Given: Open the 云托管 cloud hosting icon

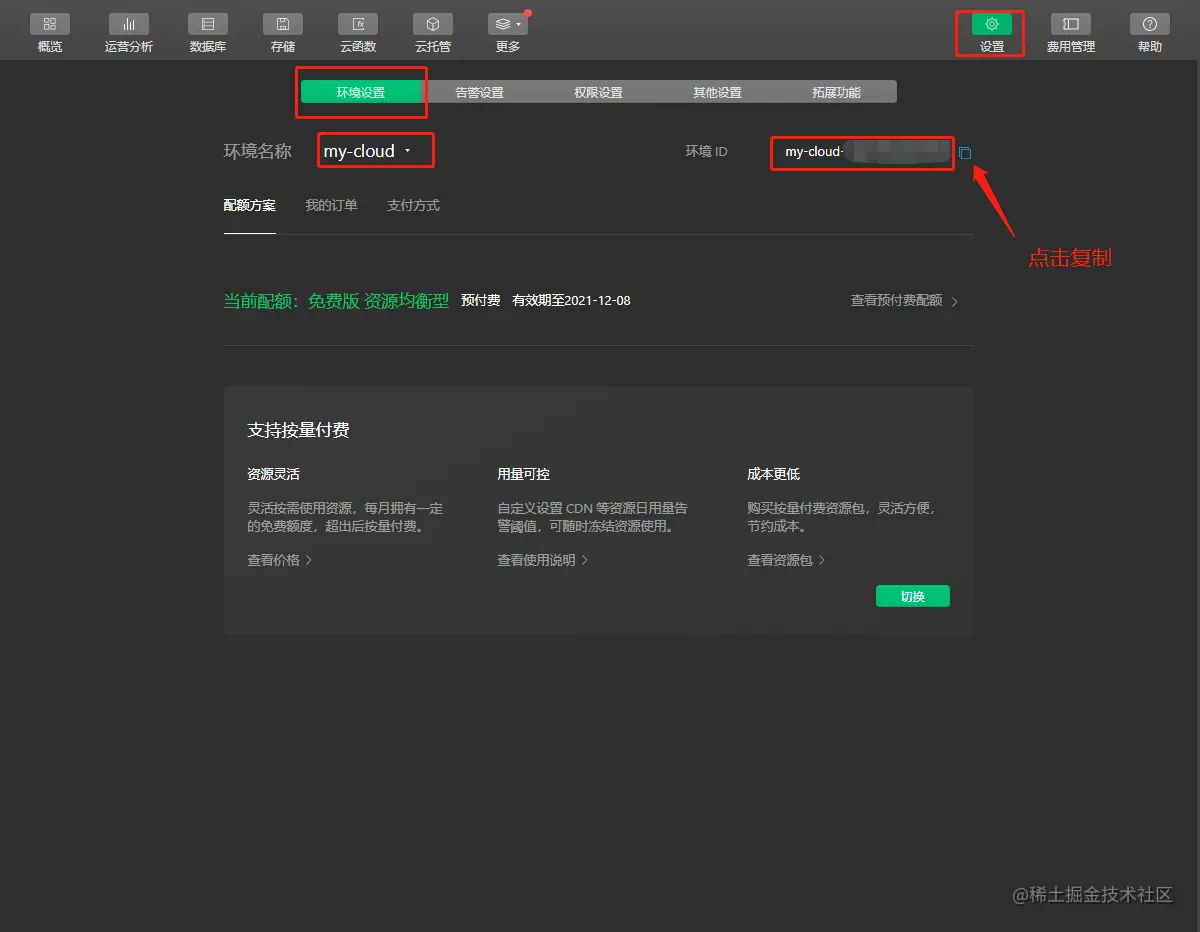Looking at the screenshot, I should tap(433, 24).
